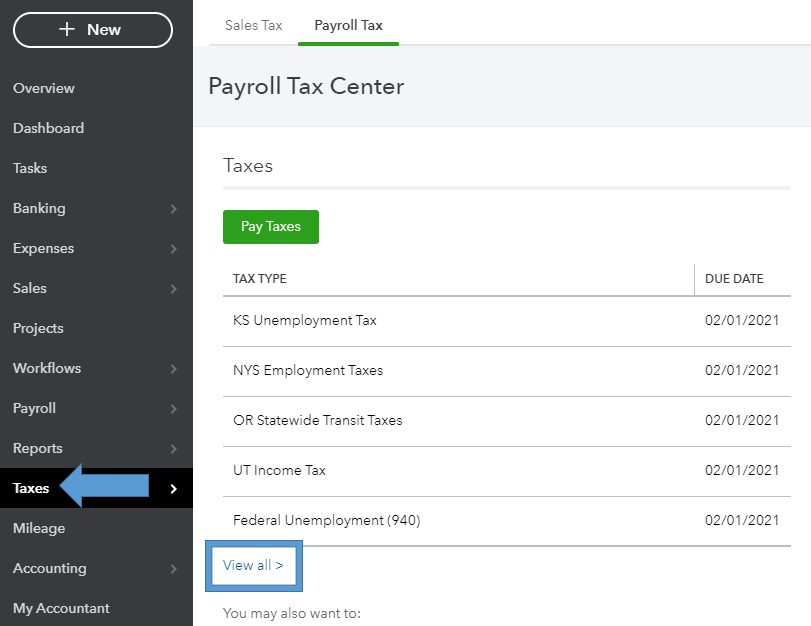The width and height of the screenshot is (811, 626).
Task: Switch to the Sales Tax tab
Action: [x=253, y=25]
